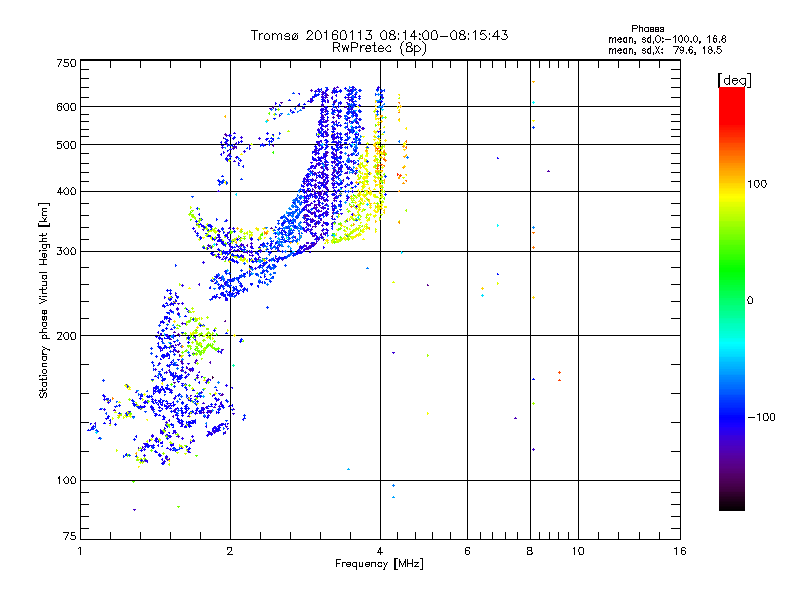800x600 pixels.
Task: Click the colorbar tick label '0'
Action: click(x=749, y=301)
